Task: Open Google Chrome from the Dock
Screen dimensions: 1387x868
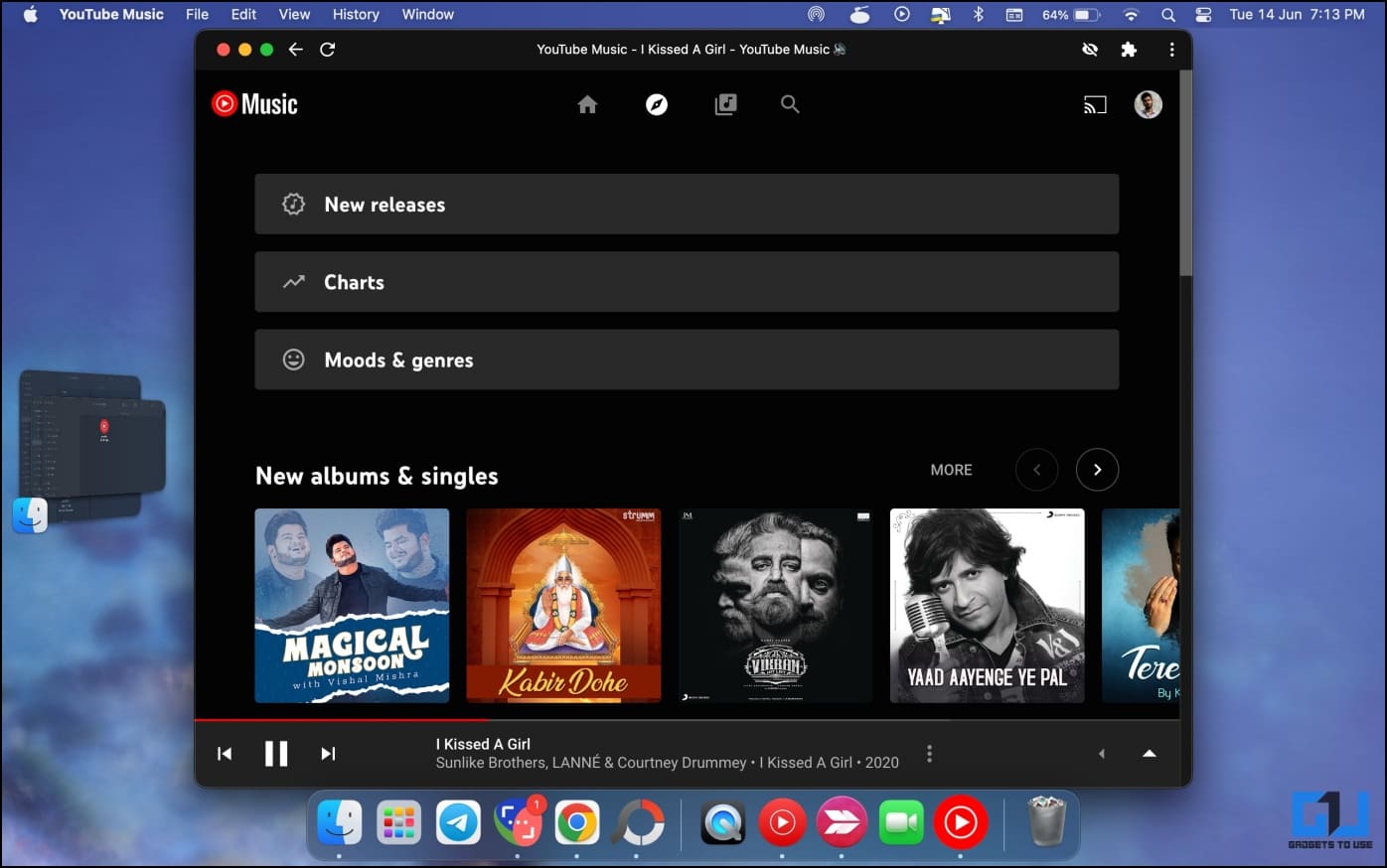Action: (576, 822)
